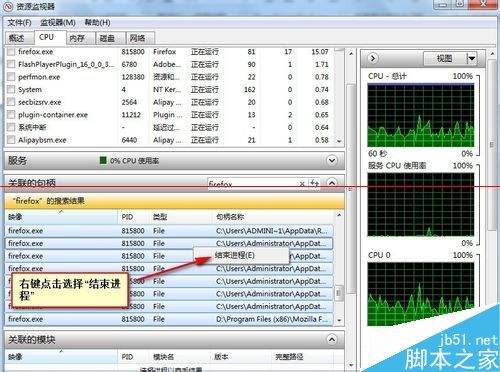The image size is (500, 372).
Task: Sort handles by 映像 column
Action: [x=61, y=217]
